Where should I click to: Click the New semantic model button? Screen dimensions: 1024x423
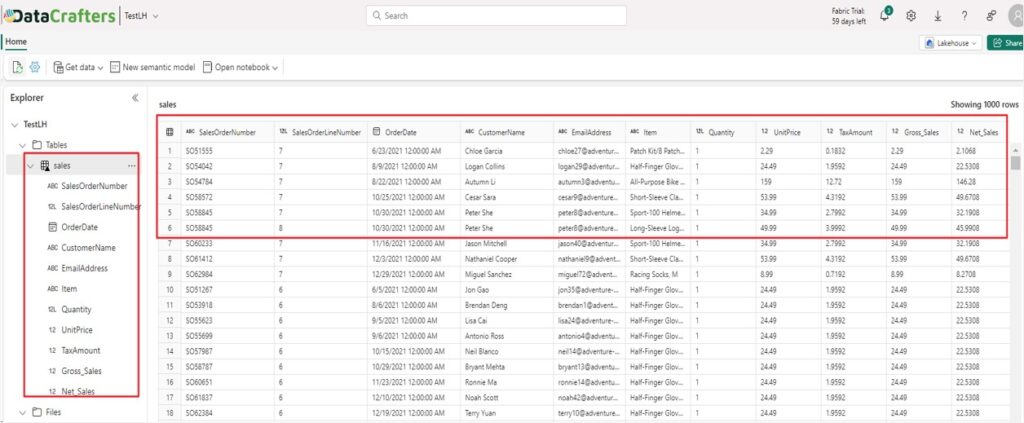(152, 67)
